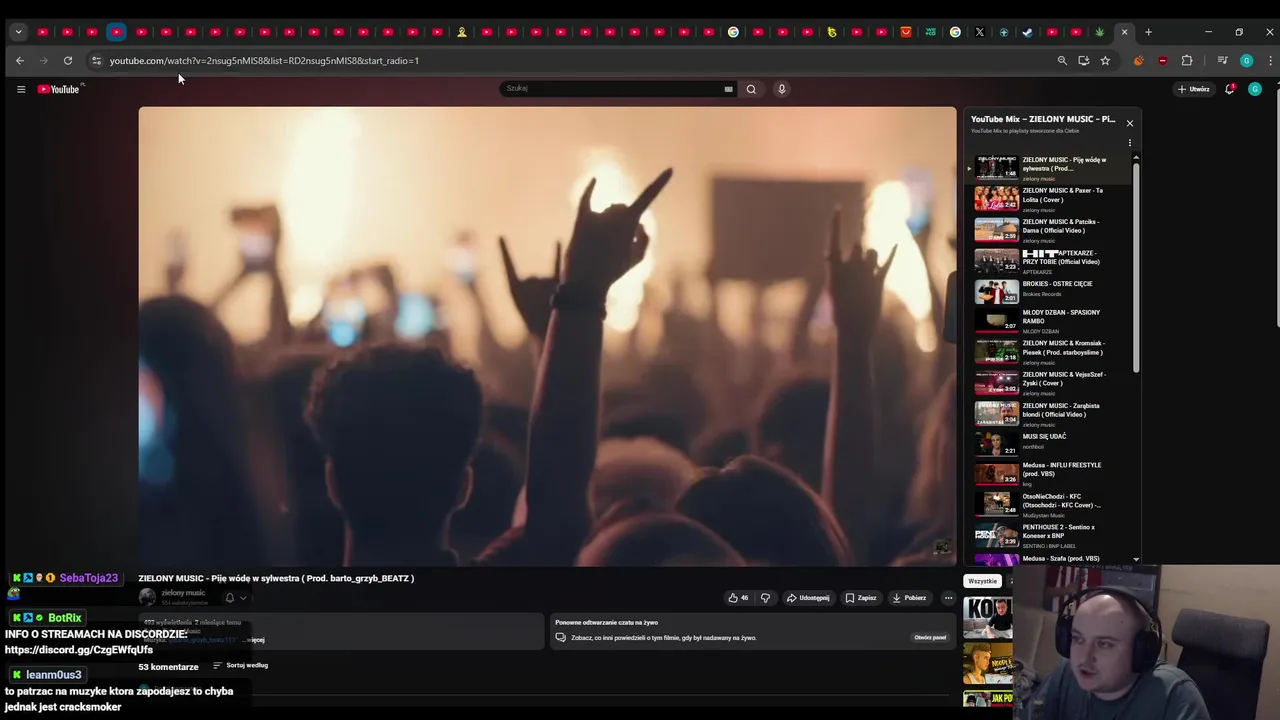Image resolution: width=1280 pixels, height=720 pixels.
Task: Play Patciks - Dama from the mix
Action: tap(1047, 230)
